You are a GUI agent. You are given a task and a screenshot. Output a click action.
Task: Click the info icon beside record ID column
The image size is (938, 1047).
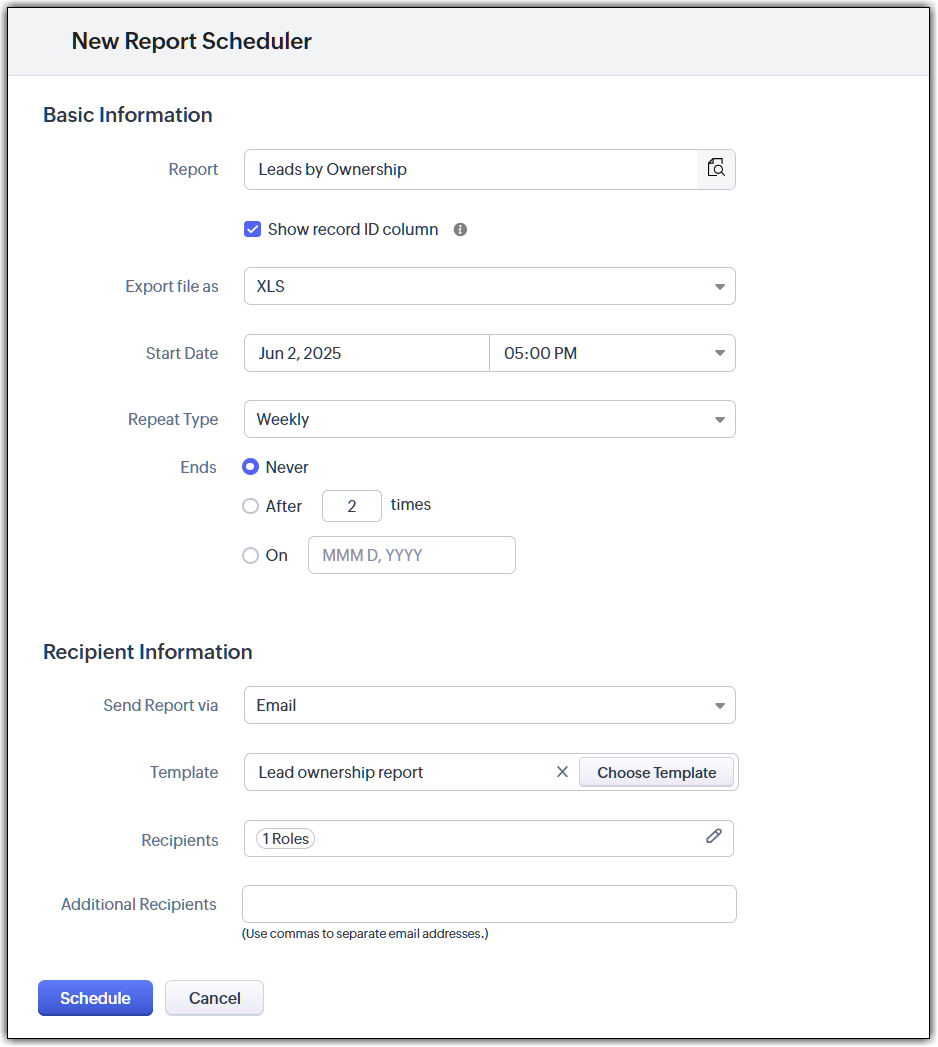click(x=460, y=229)
